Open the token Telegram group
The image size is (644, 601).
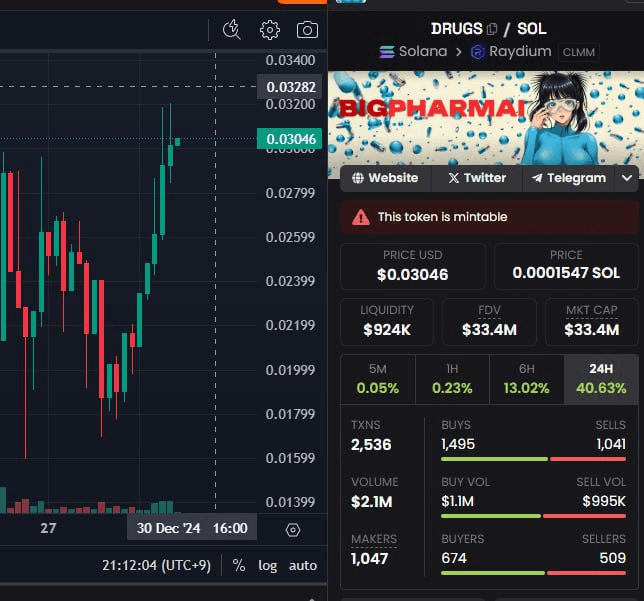click(568, 178)
